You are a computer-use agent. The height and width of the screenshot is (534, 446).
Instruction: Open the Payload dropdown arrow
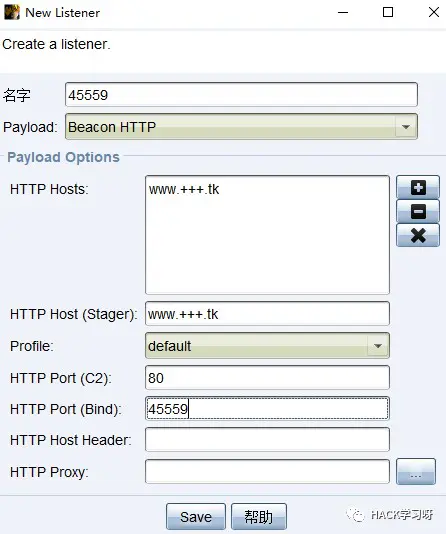click(405, 127)
